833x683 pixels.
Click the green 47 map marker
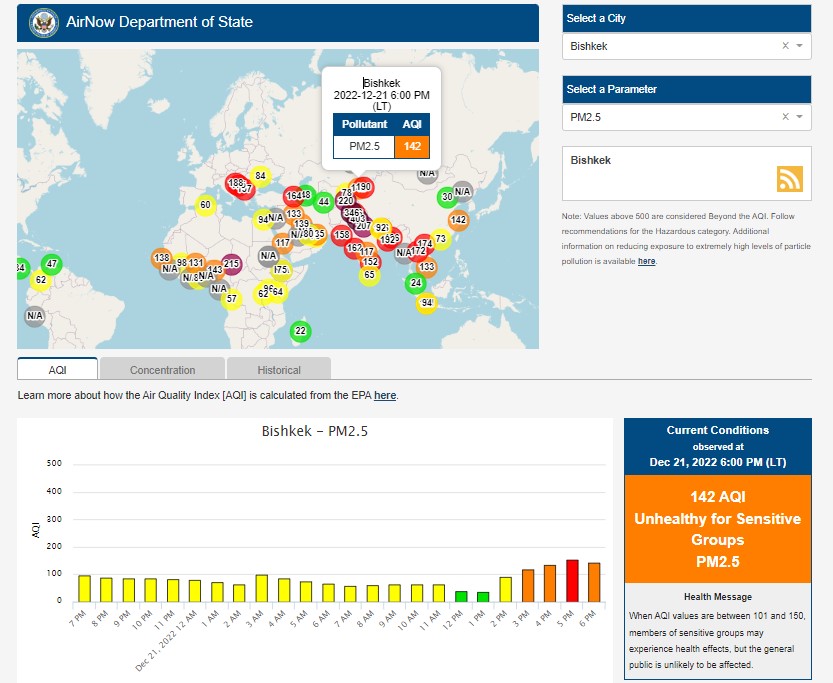(52, 265)
